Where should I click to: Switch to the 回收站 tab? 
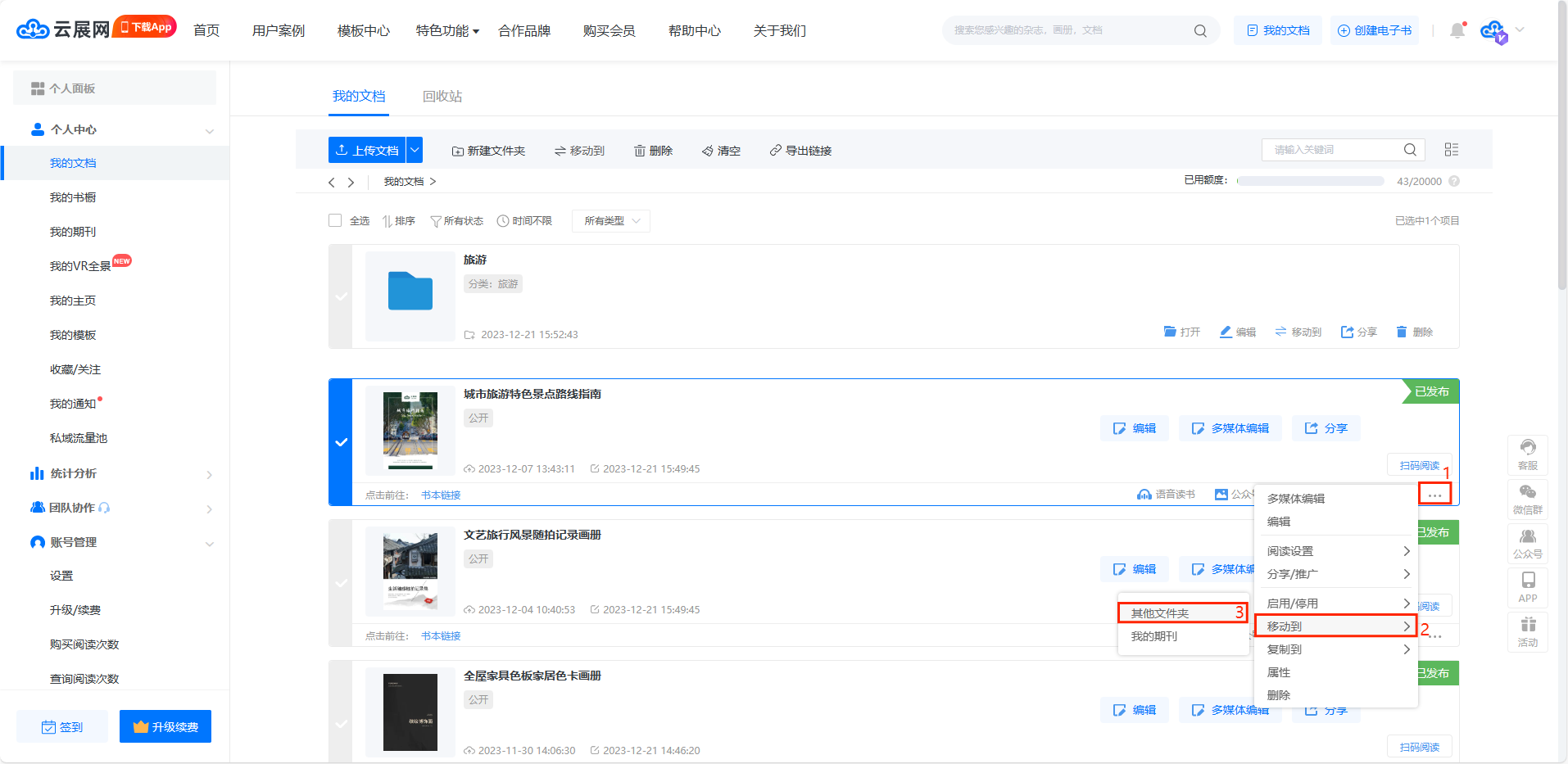442,97
